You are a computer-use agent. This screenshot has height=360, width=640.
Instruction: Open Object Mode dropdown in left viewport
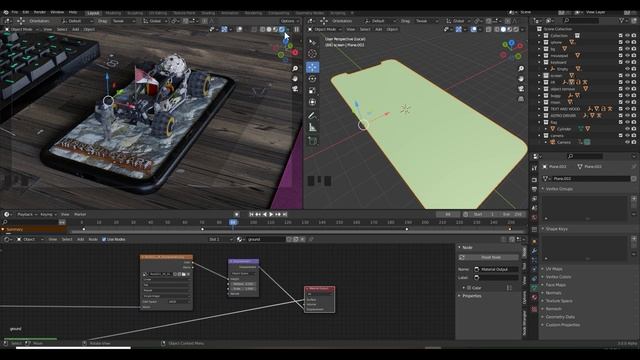[x=22, y=29]
